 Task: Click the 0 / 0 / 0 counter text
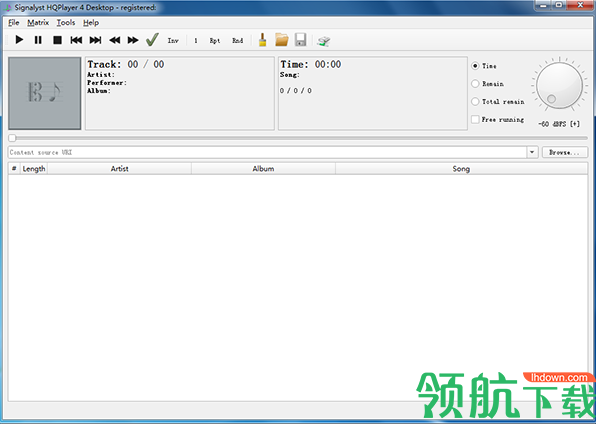296,90
